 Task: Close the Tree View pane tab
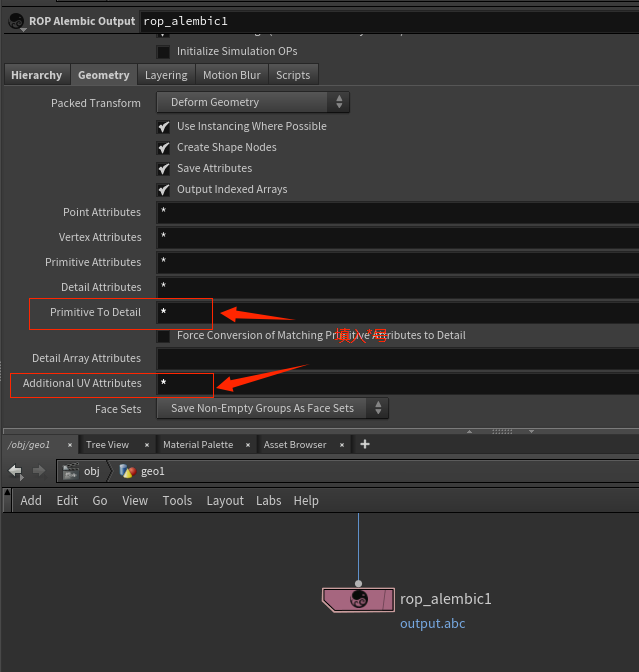pos(145,445)
